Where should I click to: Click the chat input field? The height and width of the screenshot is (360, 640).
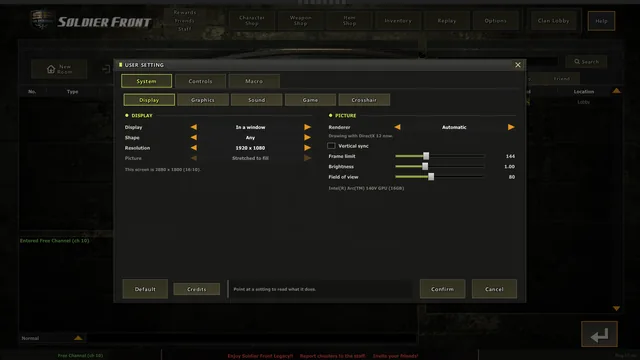click(x=251, y=338)
